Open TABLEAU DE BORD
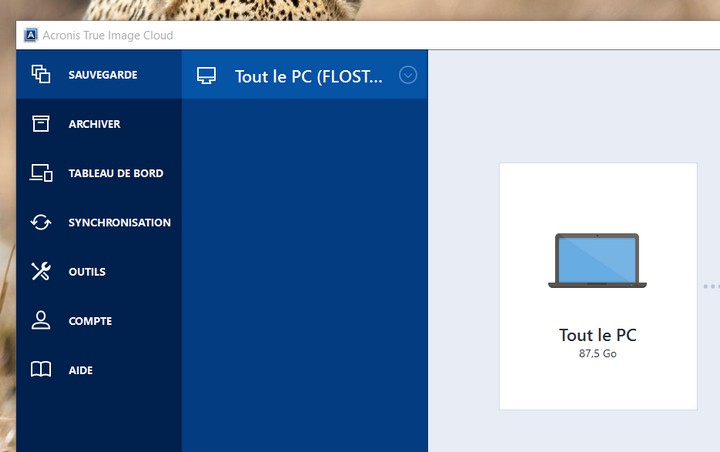 [99, 173]
